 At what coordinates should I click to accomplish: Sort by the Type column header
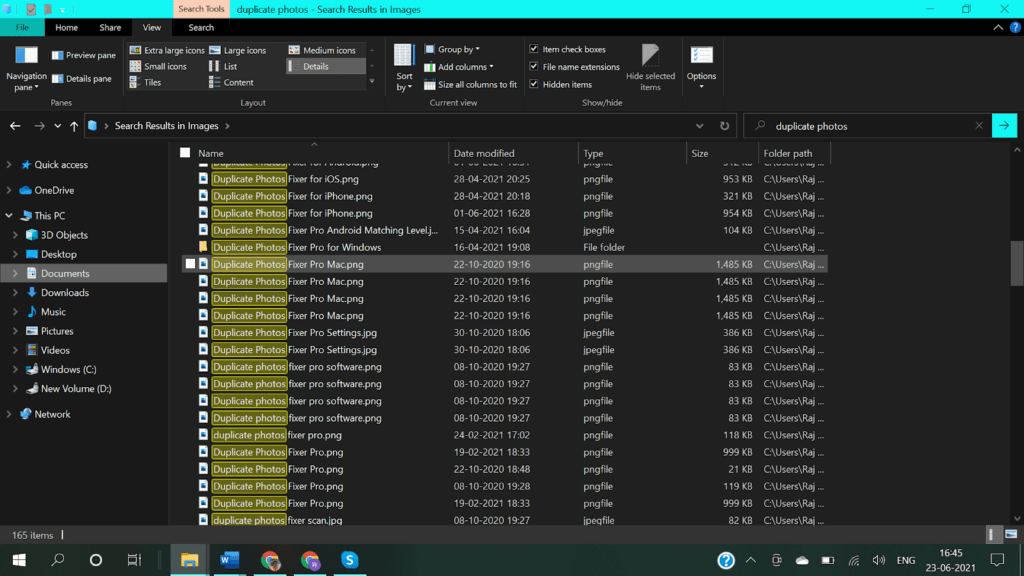632,153
